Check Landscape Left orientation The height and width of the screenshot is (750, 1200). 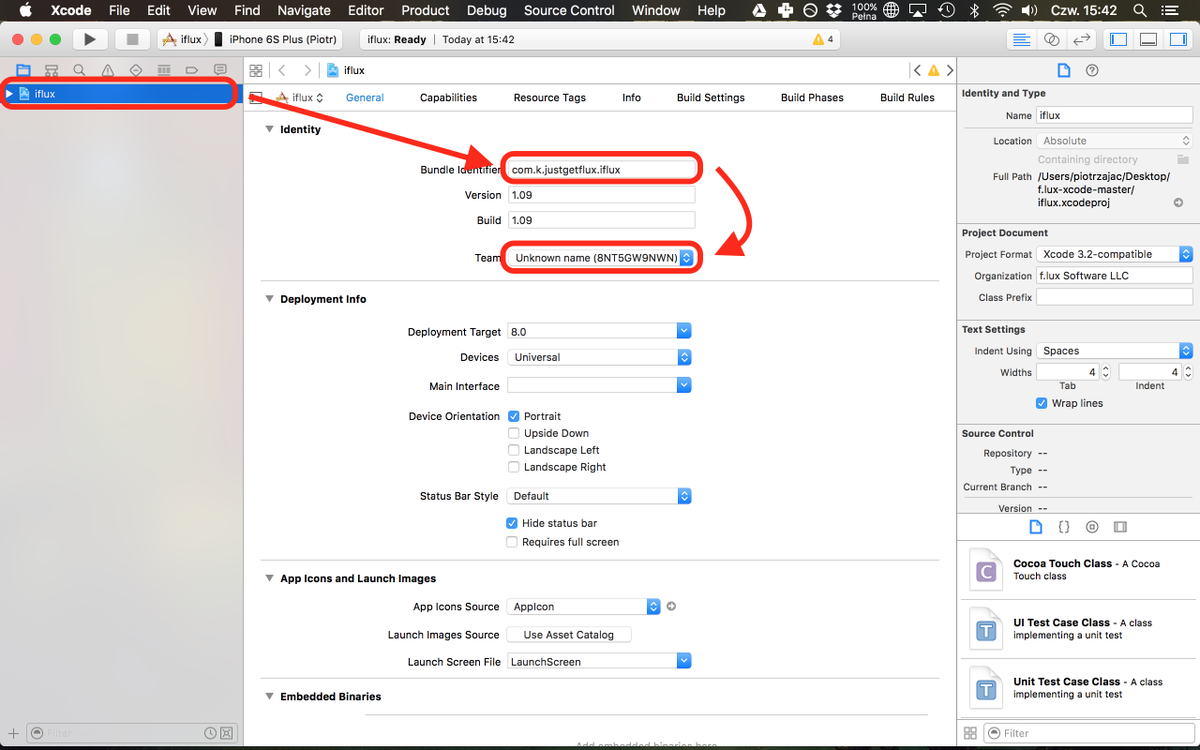click(x=514, y=450)
